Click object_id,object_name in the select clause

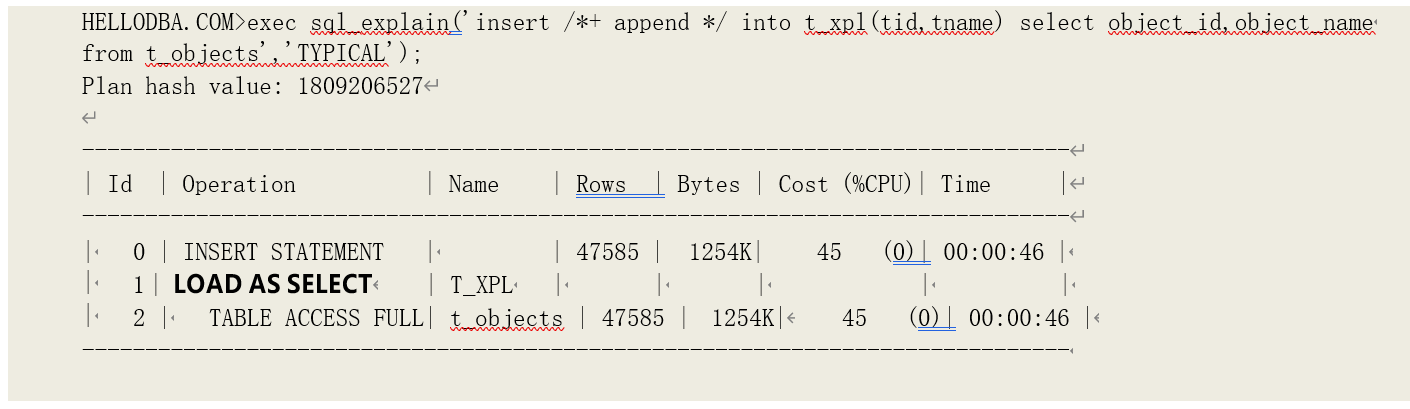tap(1241, 23)
